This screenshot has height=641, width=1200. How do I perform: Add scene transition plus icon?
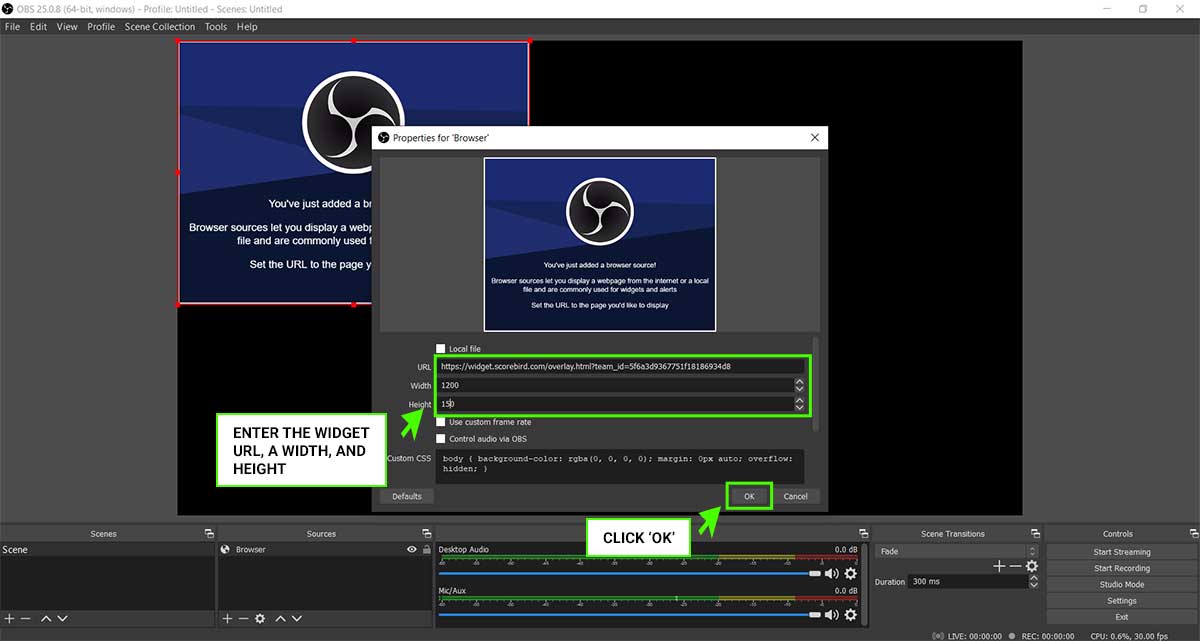pyautogui.click(x=998, y=566)
